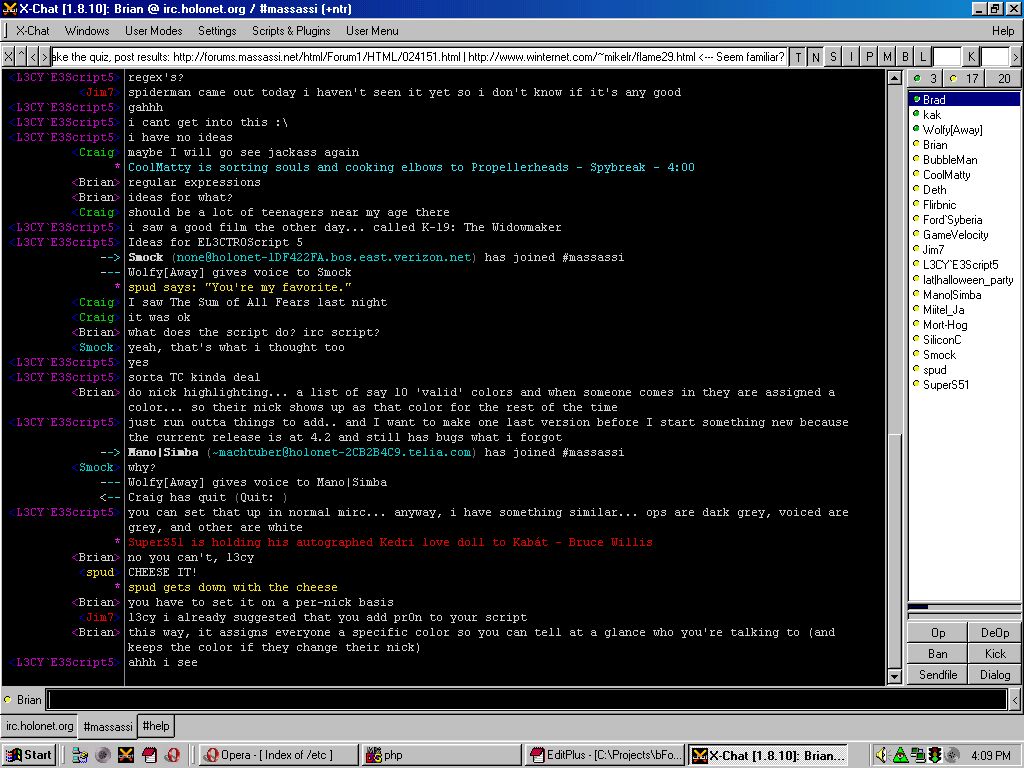Toggle channel mode K (keyword)
Screen dimensions: 1024x768
click(x=972, y=57)
